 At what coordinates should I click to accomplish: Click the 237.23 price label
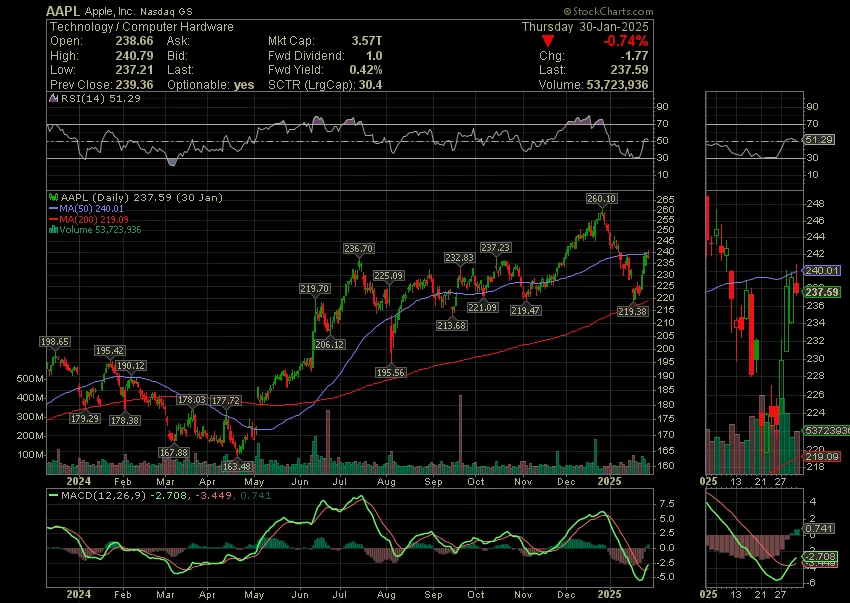pyautogui.click(x=495, y=247)
